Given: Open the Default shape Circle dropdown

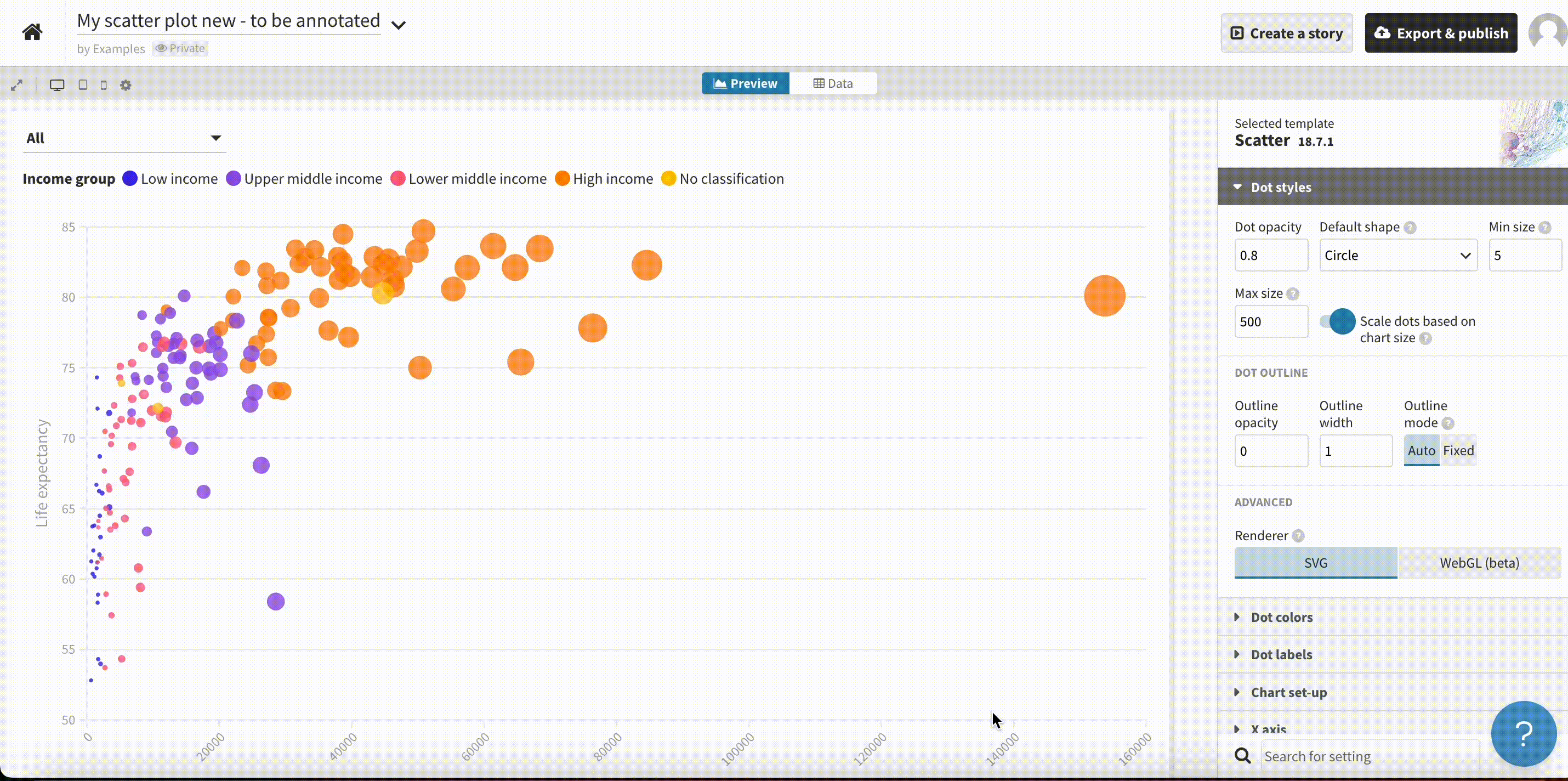Looking at the screenshot, I should (x=1397, y=255).
